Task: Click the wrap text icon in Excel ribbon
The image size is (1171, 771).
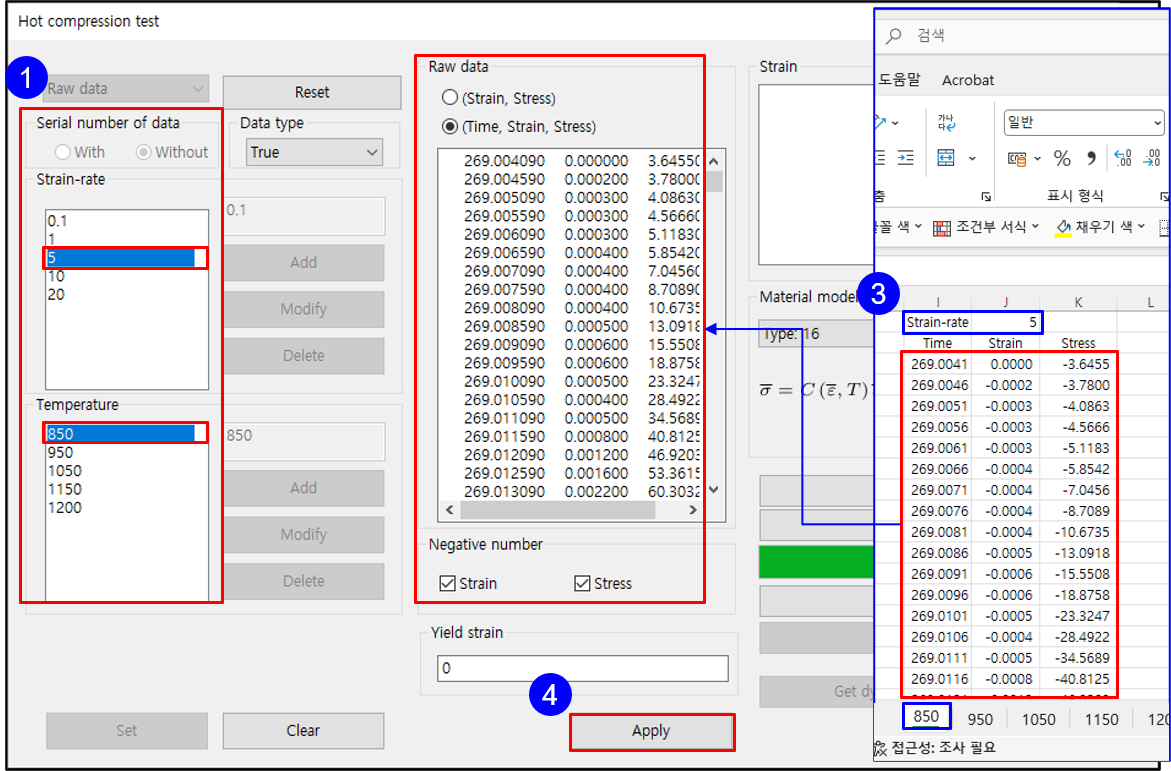Action: tap(945, 122)
